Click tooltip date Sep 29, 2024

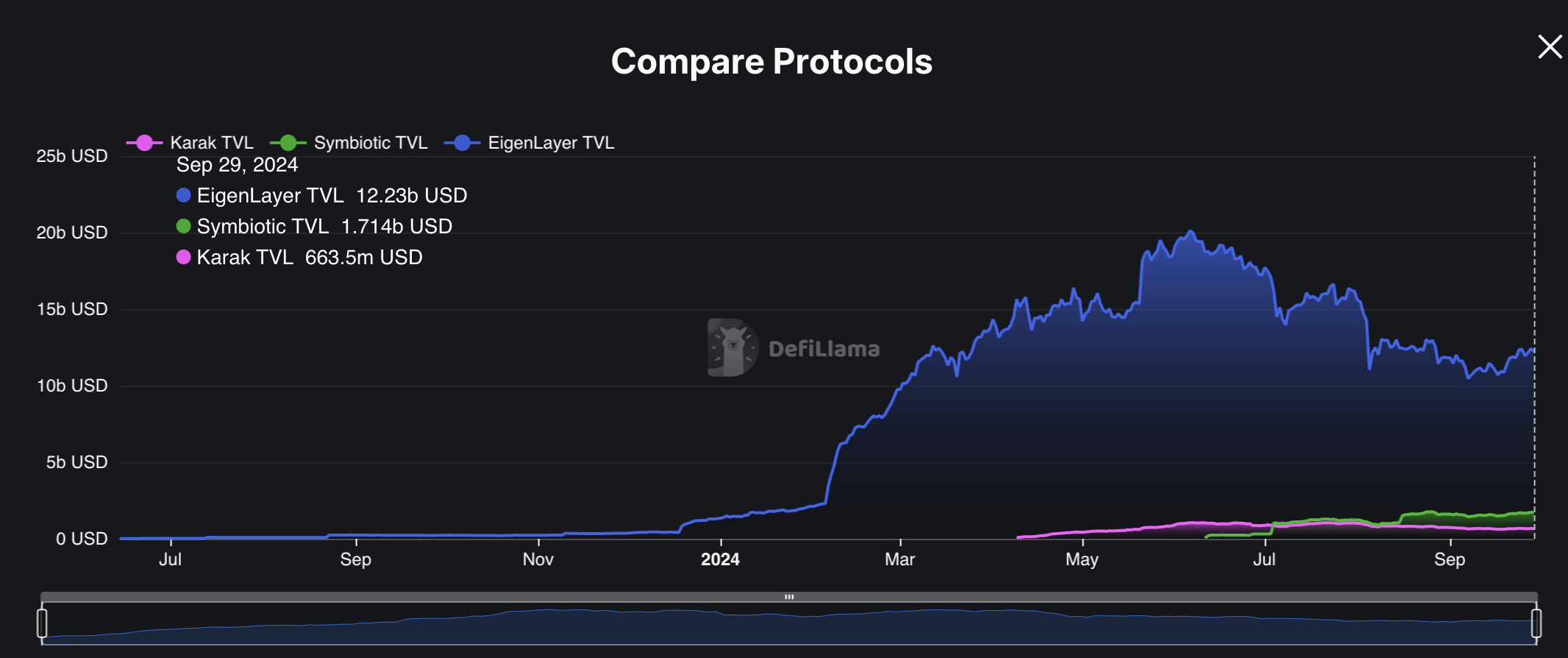pos(237,165)
